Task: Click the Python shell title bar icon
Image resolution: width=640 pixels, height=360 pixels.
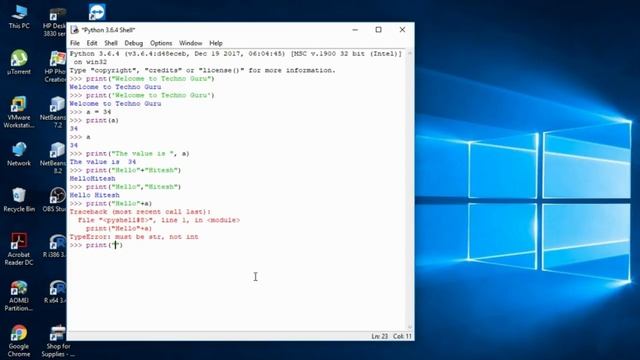Action: [x=74, y=30]
